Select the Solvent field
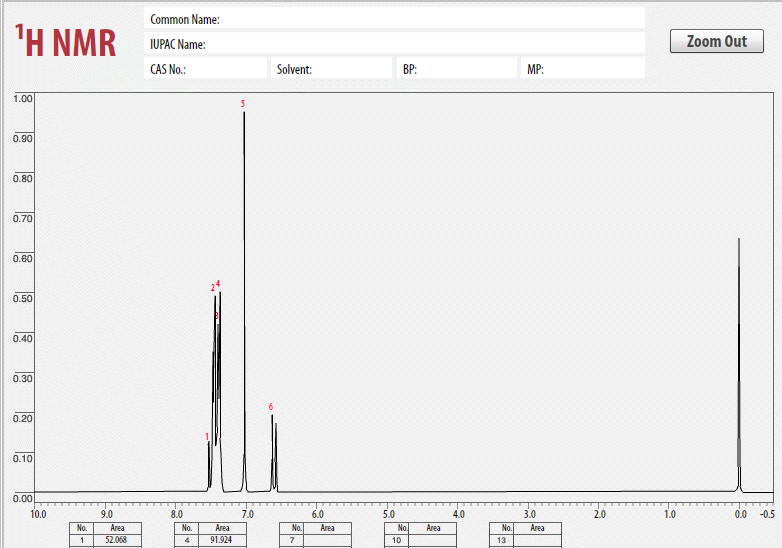The height and width of the screenshot is (548, 782). [332, 68]
